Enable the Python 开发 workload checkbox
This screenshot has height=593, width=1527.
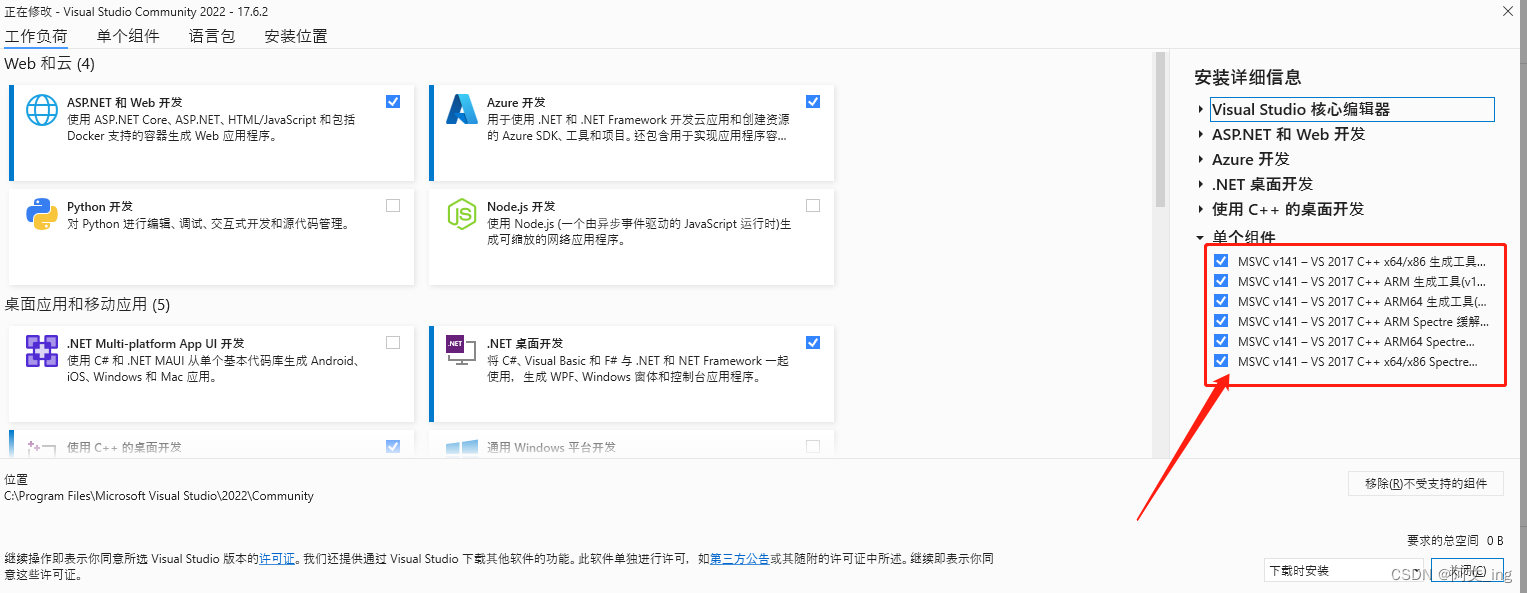tap(392, 205)
